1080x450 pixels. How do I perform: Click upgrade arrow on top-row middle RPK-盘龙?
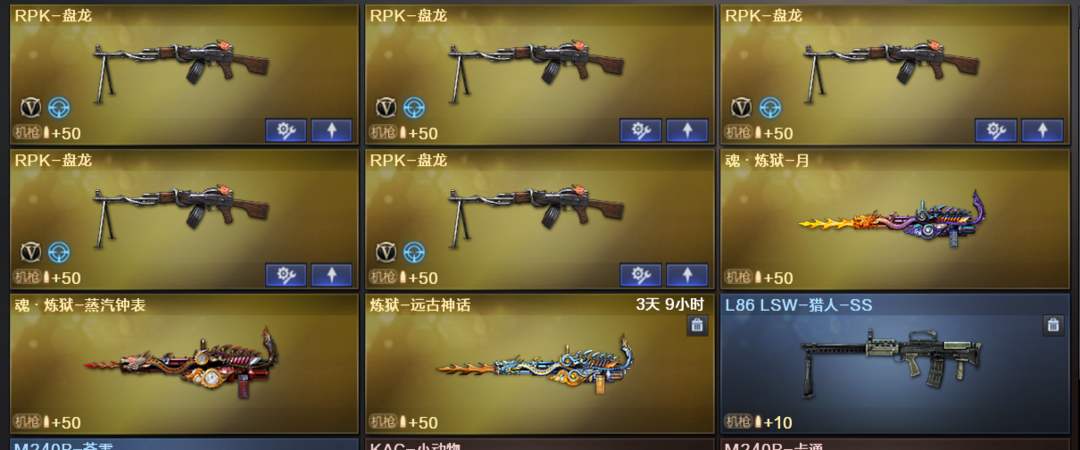coord(687,130)
